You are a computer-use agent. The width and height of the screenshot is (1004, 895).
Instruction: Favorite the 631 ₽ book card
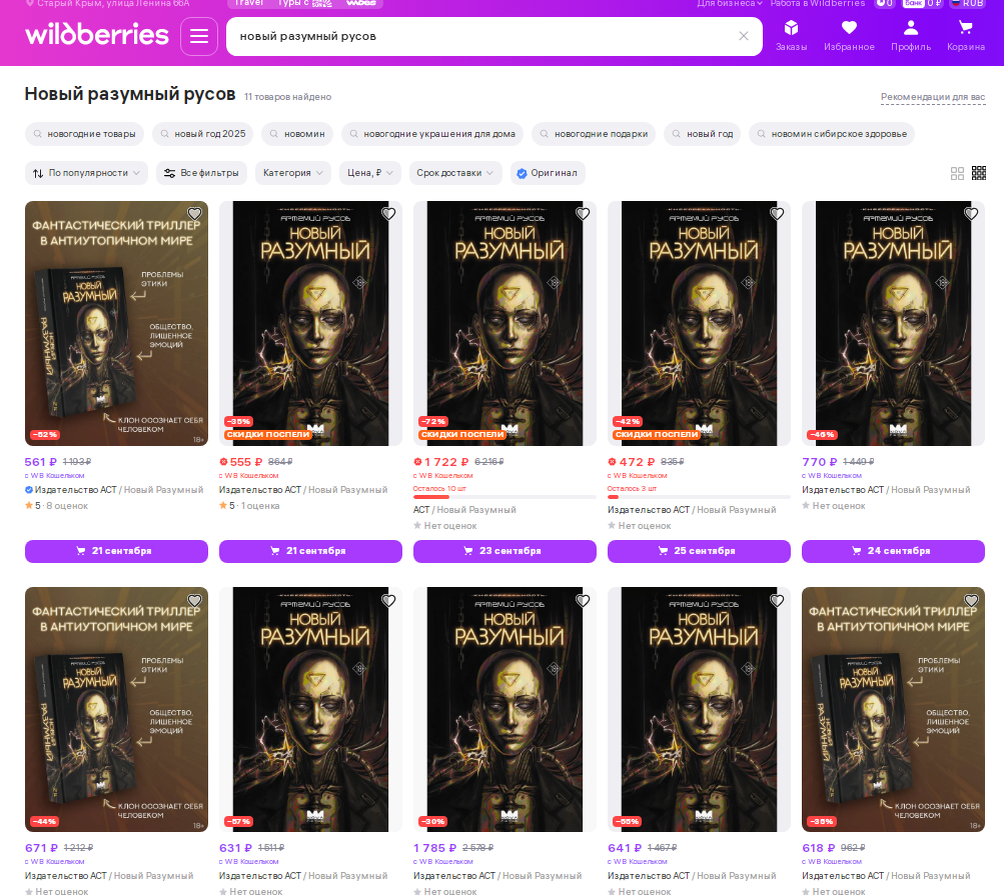coord(389,601)
